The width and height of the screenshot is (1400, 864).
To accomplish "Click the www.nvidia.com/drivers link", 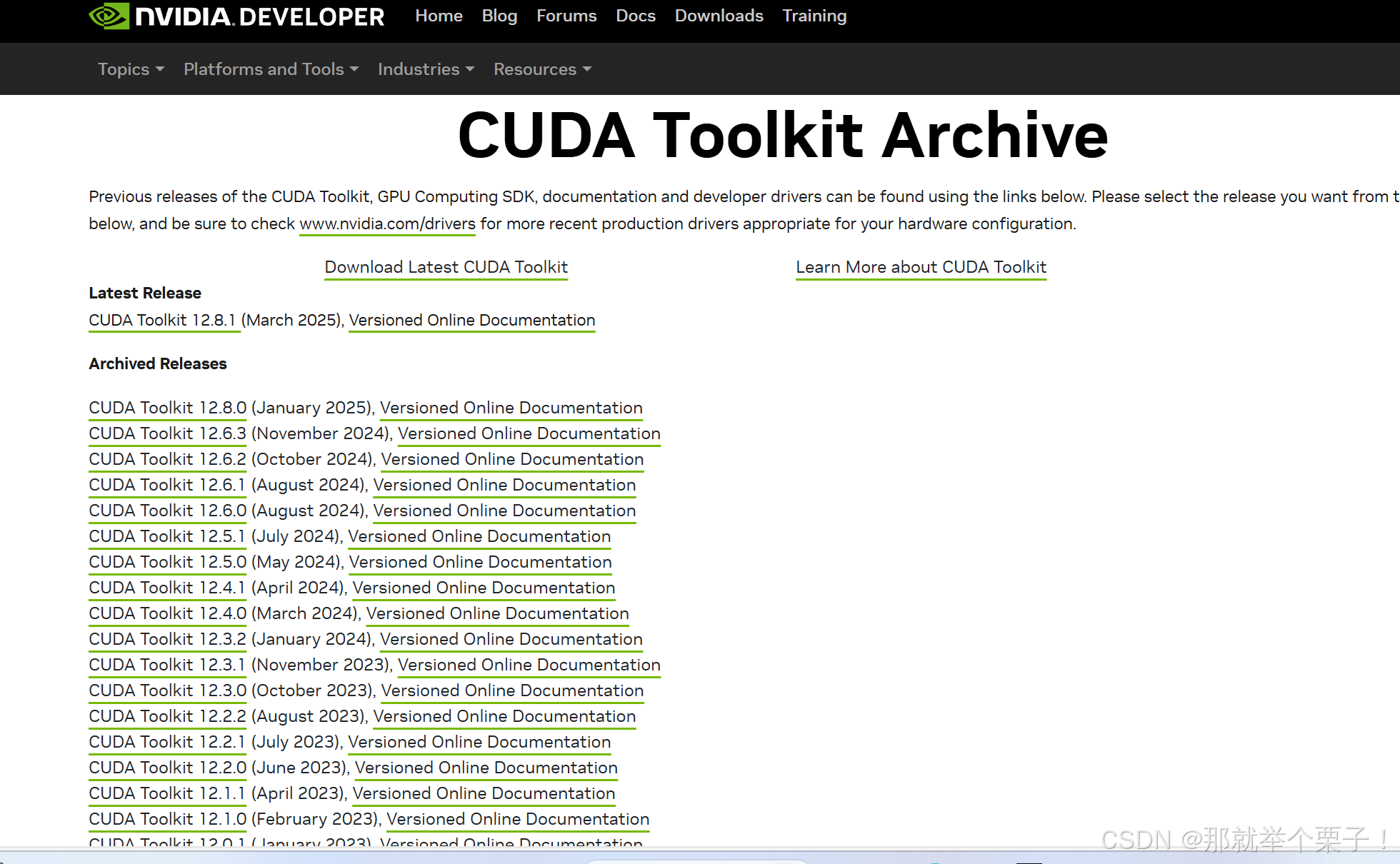I will (387, 223).
